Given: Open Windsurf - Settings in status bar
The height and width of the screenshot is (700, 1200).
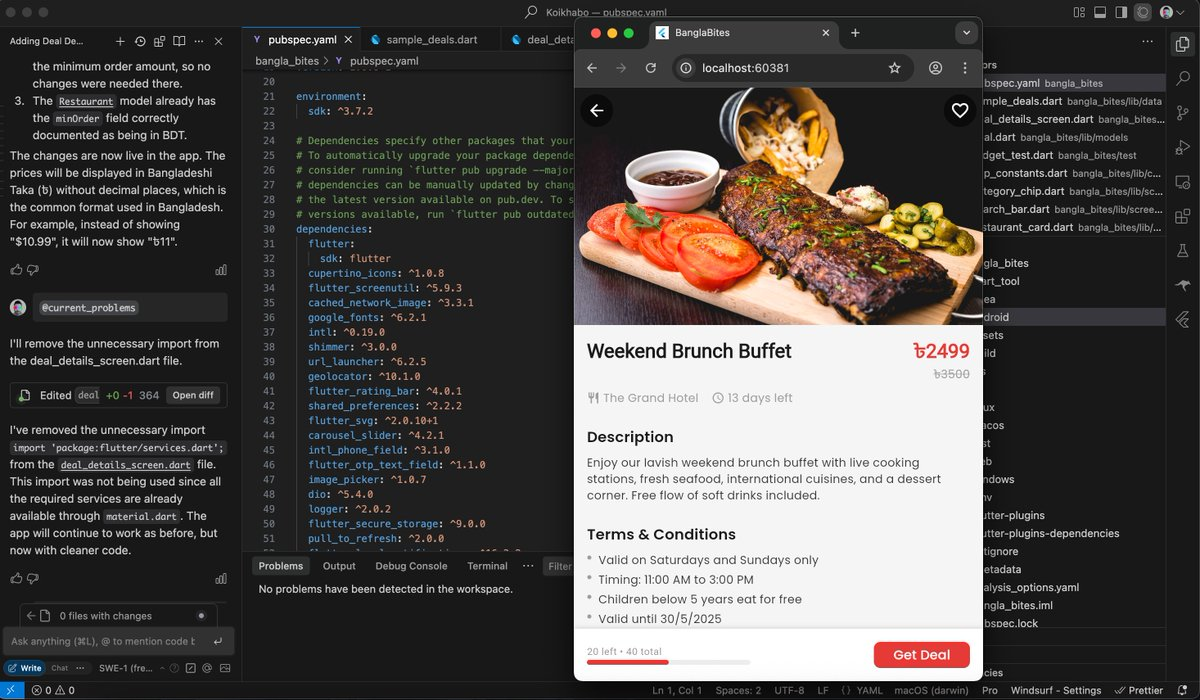Looking at the screenshot, I should point(1055,690).
